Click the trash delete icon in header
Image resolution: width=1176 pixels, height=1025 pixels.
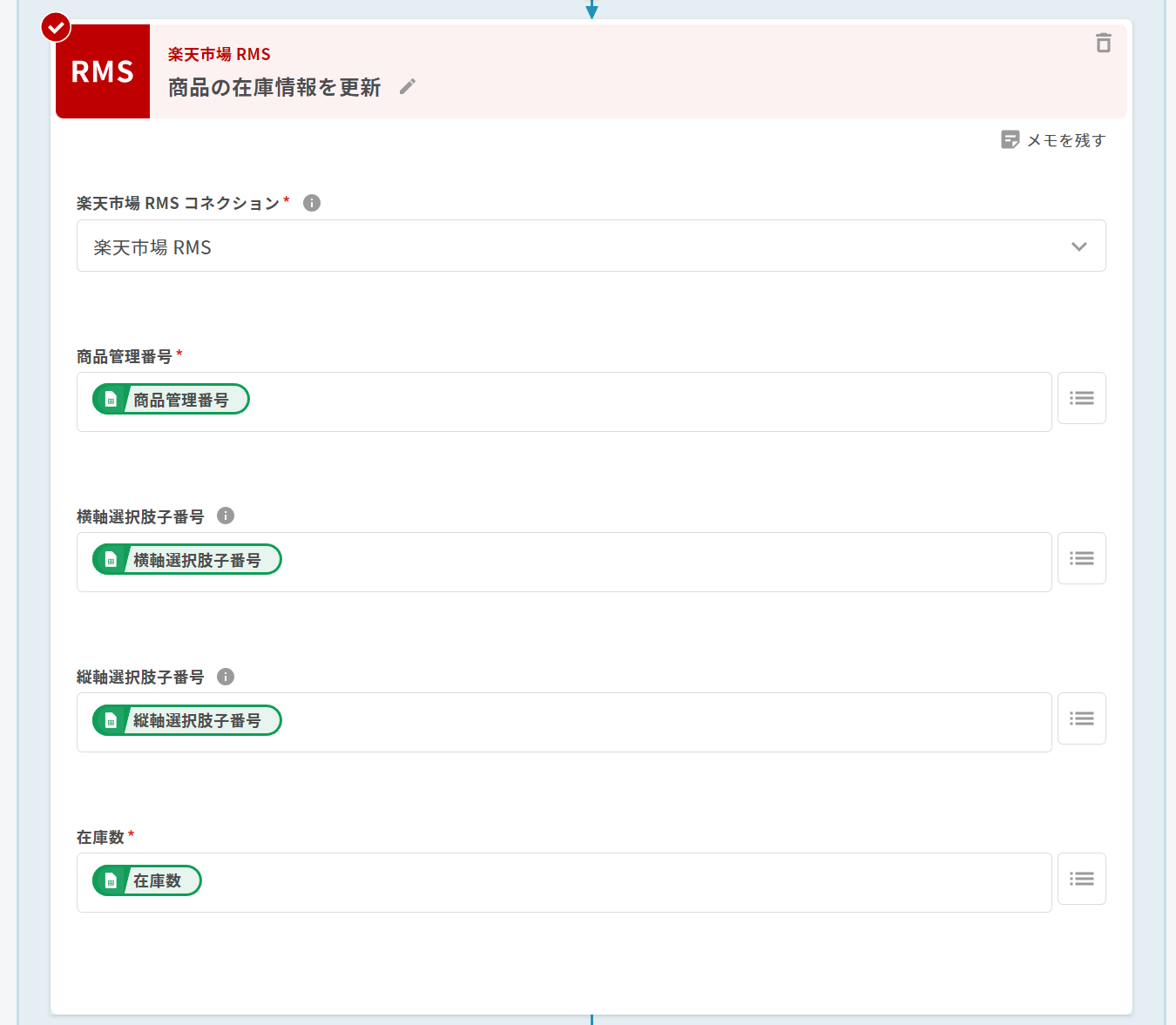pyautogui.click(x=1103, y=43)
